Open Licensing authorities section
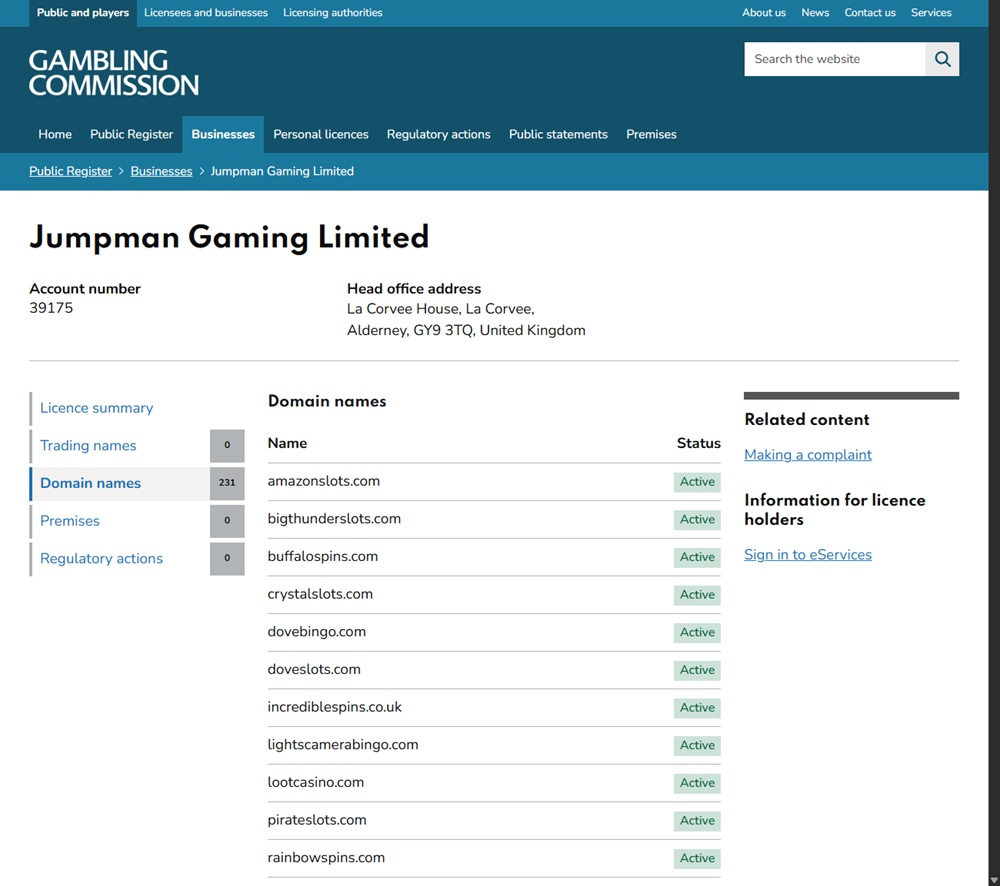The height and width of the screenshot is (886, 1000). pos(333,13)
